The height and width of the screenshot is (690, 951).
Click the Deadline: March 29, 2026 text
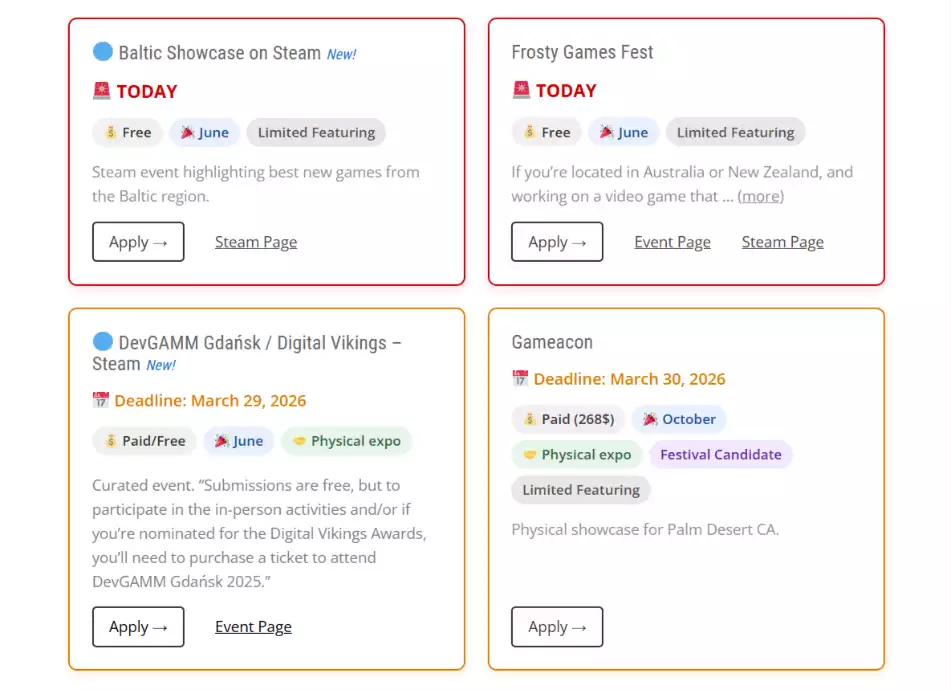210,400
